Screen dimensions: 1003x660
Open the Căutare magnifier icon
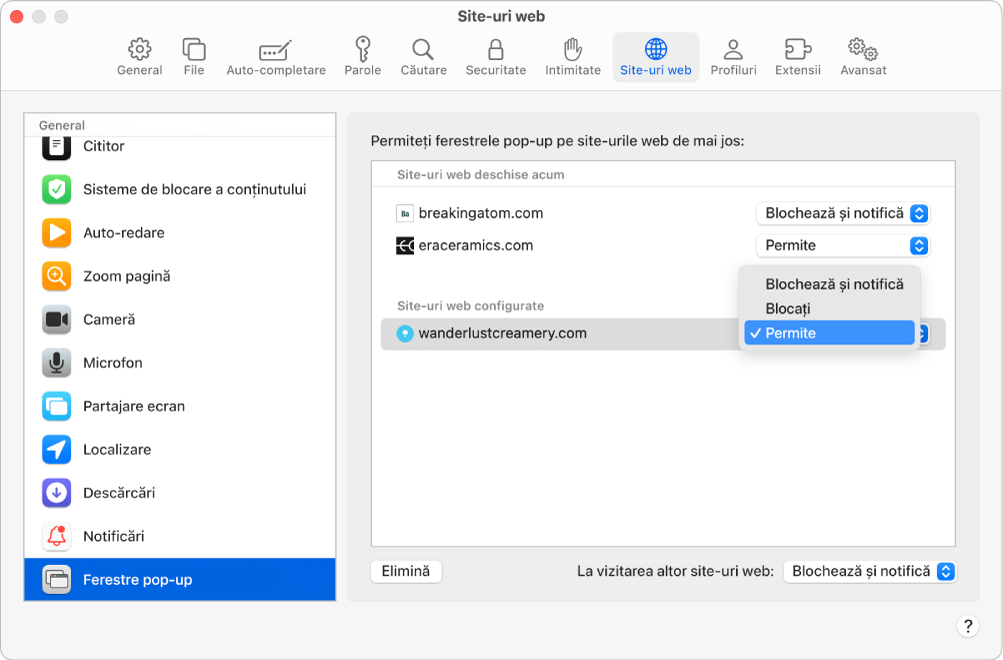click(x=423, y=49)
